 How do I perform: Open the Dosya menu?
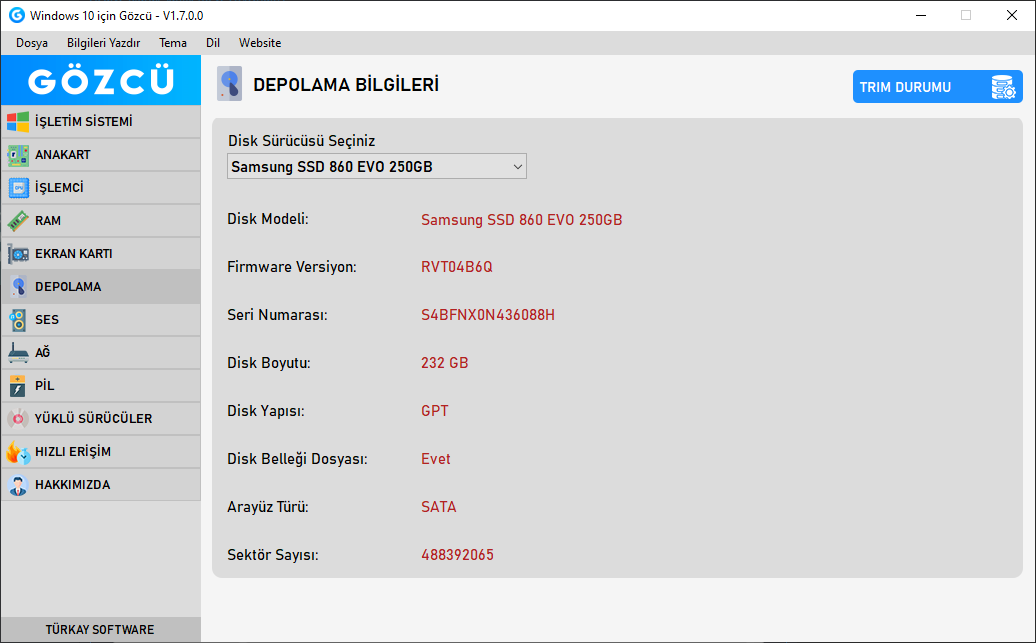click(x=32, y=43)
